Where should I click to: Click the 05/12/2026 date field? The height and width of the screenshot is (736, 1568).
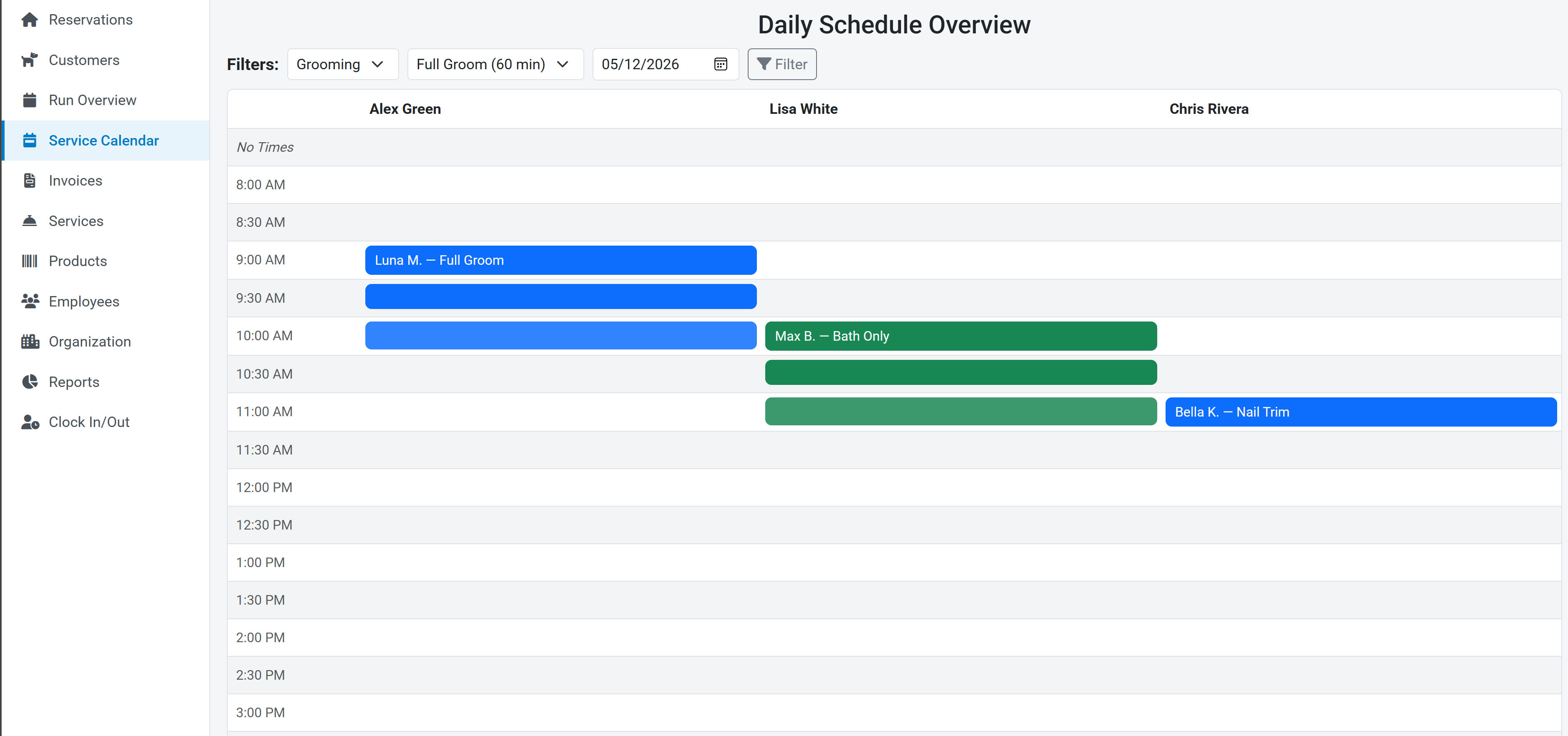[x=665, y=65]
